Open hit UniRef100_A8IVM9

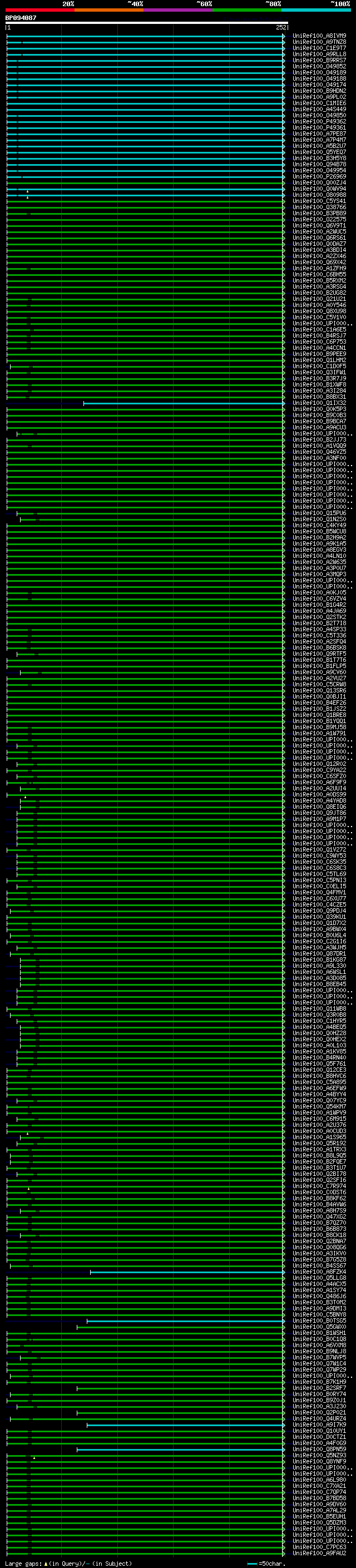click(x=319, y=36)
